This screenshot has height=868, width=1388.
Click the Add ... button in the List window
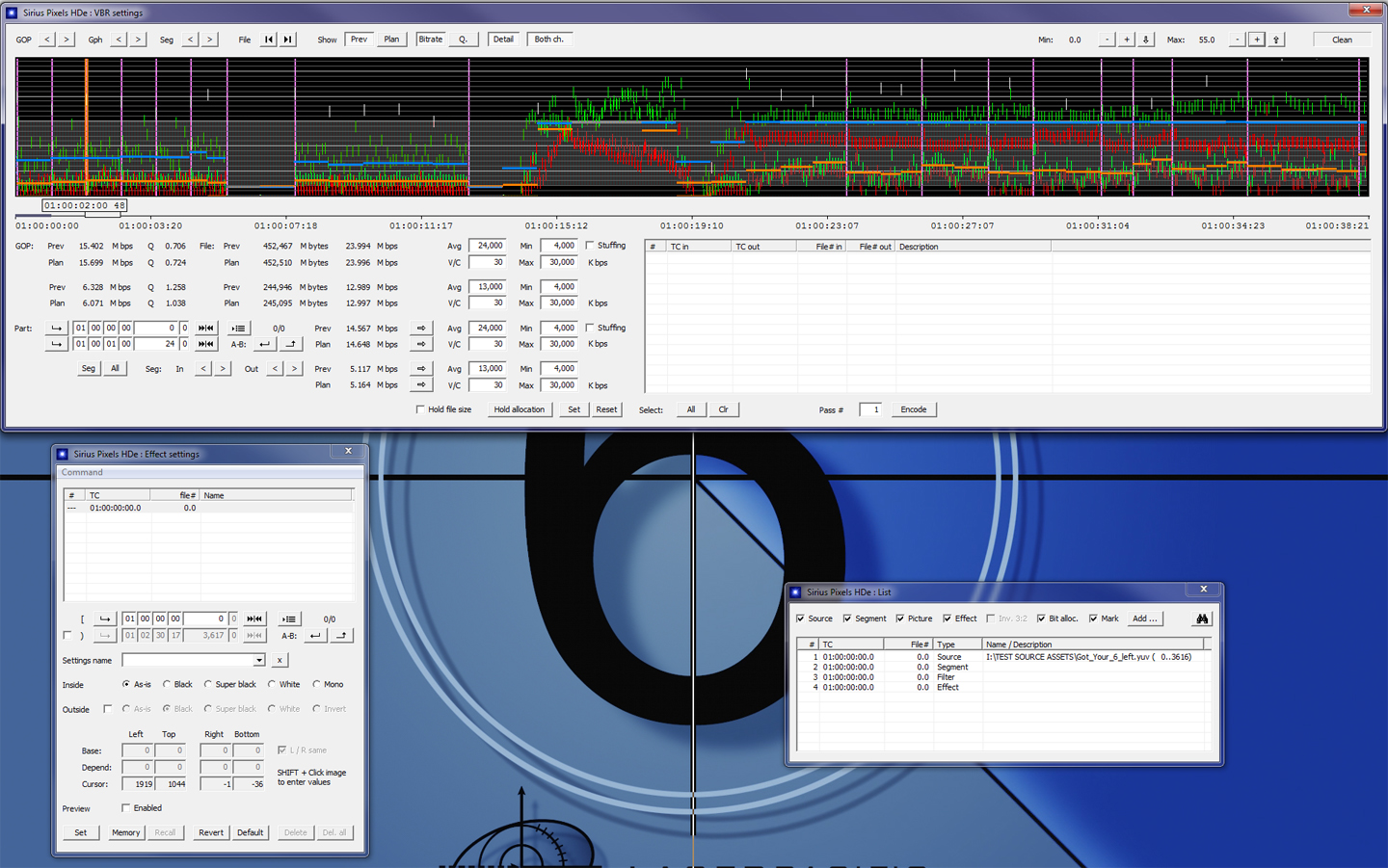click(x=1145, y=618)
